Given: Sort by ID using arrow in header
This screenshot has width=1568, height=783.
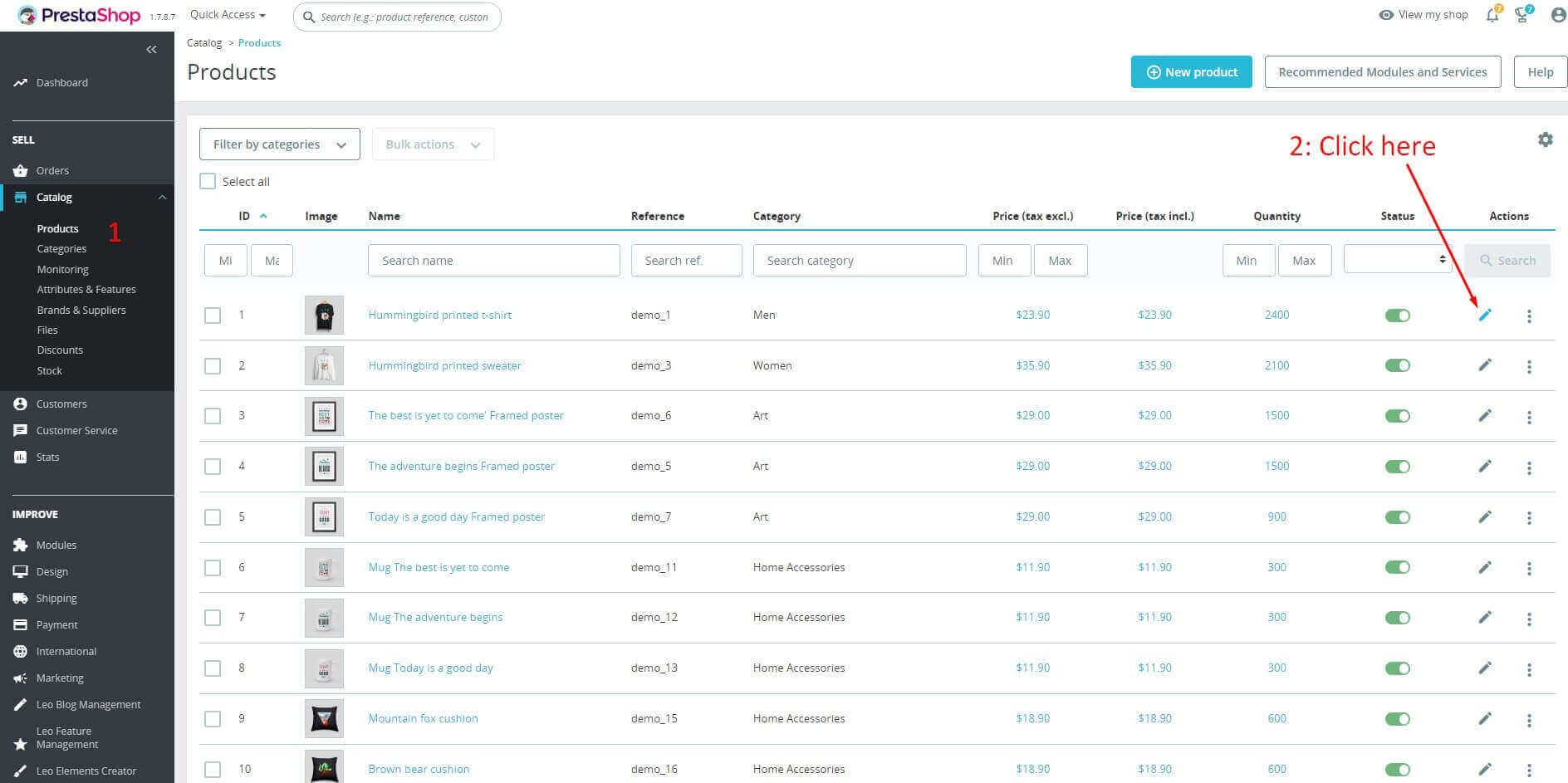Looking at the screenshot, I should 263,216.
